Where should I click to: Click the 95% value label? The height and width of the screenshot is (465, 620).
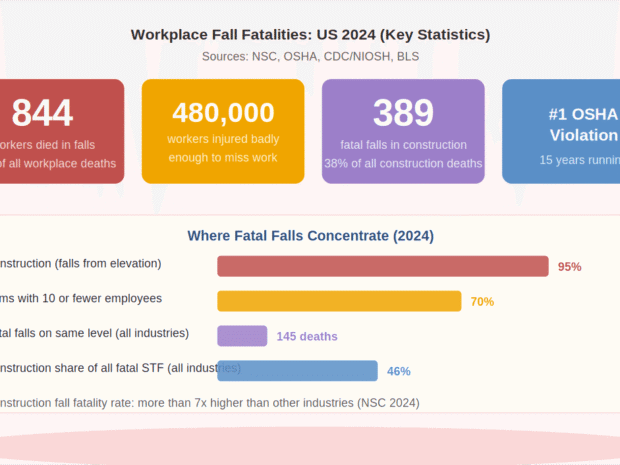(569, 267)
